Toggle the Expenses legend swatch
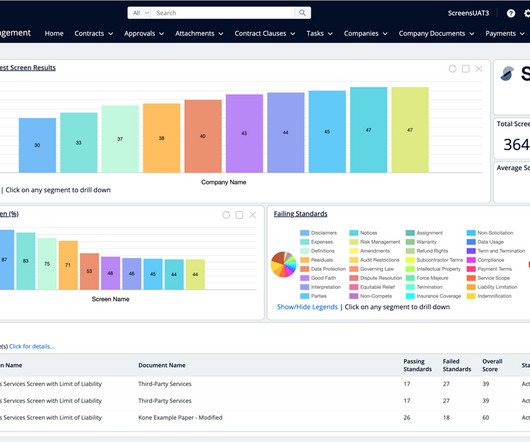The height and width of the screenshot is (442, 530). point(305,242)
